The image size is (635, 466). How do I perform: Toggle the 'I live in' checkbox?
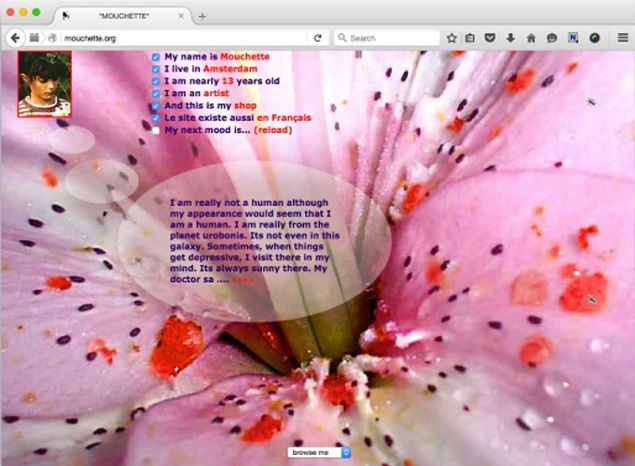[x=156, y=69]
